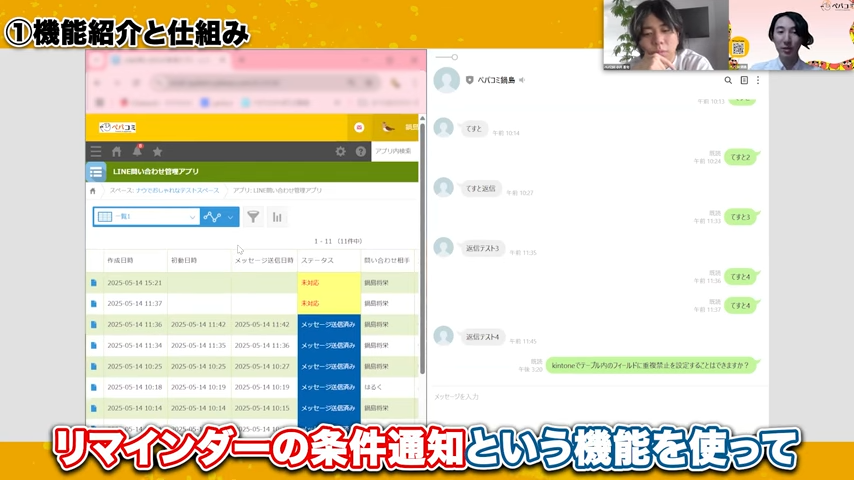Go to kintone portal home icon
Image resolution: width=854 pixels, height=480 pixels.
click(117, 151)
